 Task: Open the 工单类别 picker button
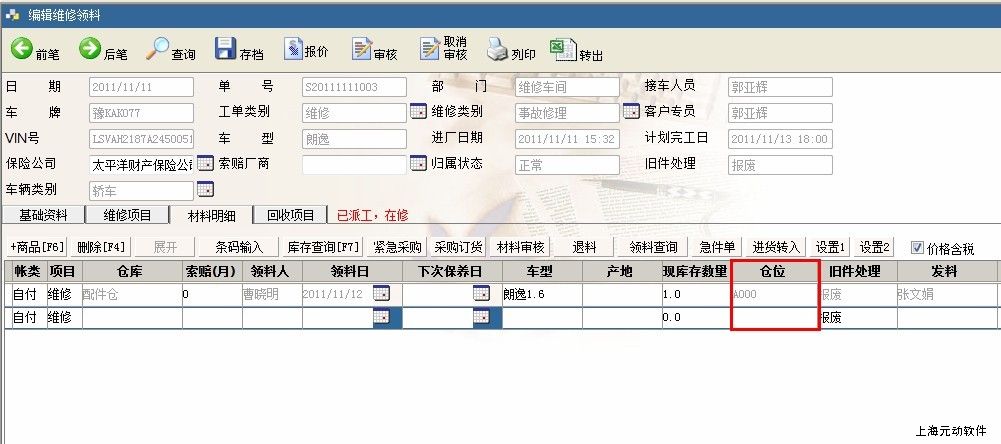418,112
